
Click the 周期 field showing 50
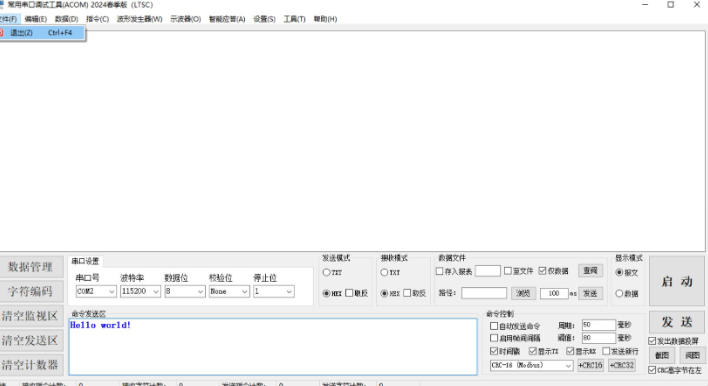598,325
